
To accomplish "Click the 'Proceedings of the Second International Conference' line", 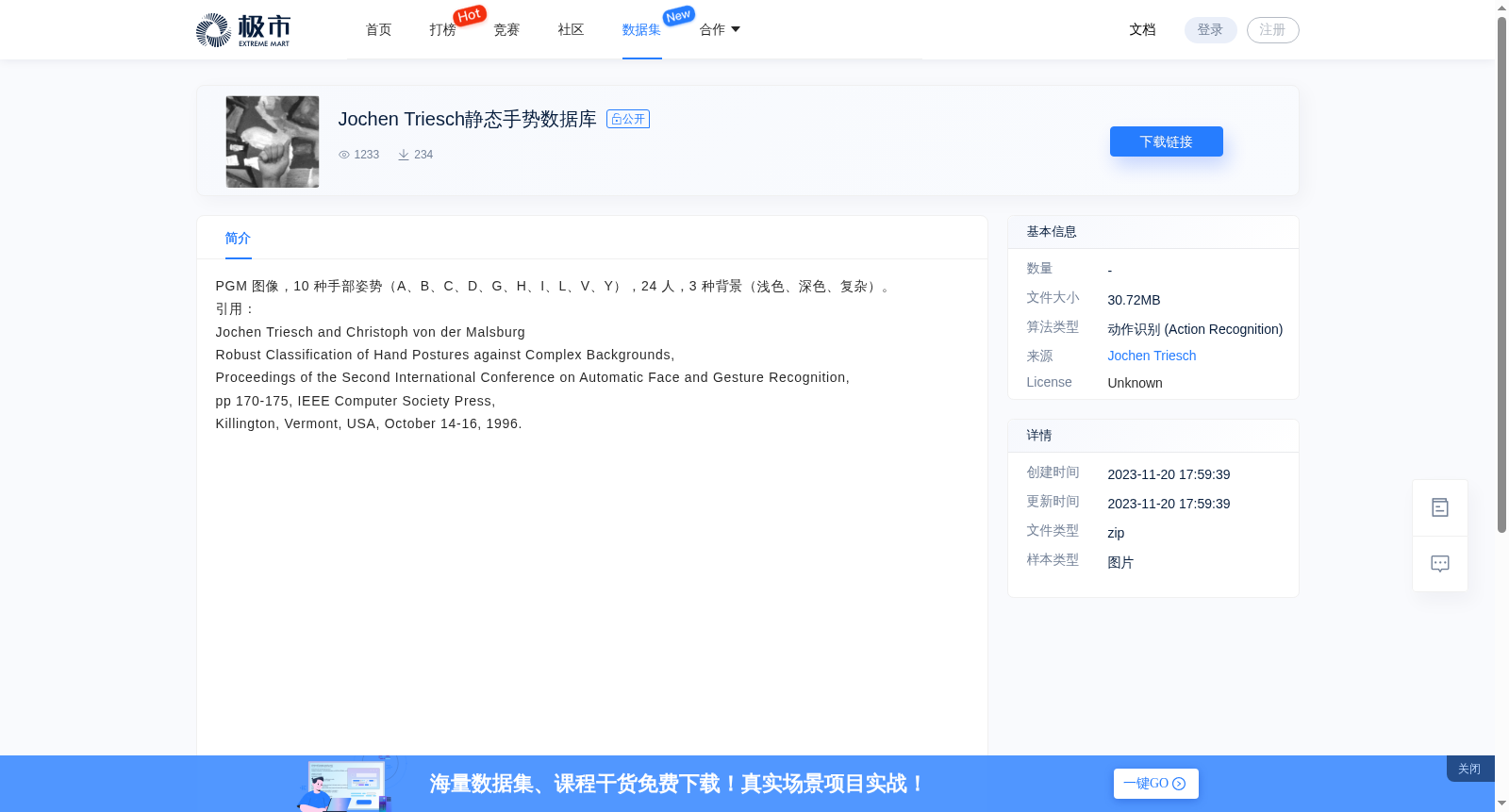I will tap(533, 377).
